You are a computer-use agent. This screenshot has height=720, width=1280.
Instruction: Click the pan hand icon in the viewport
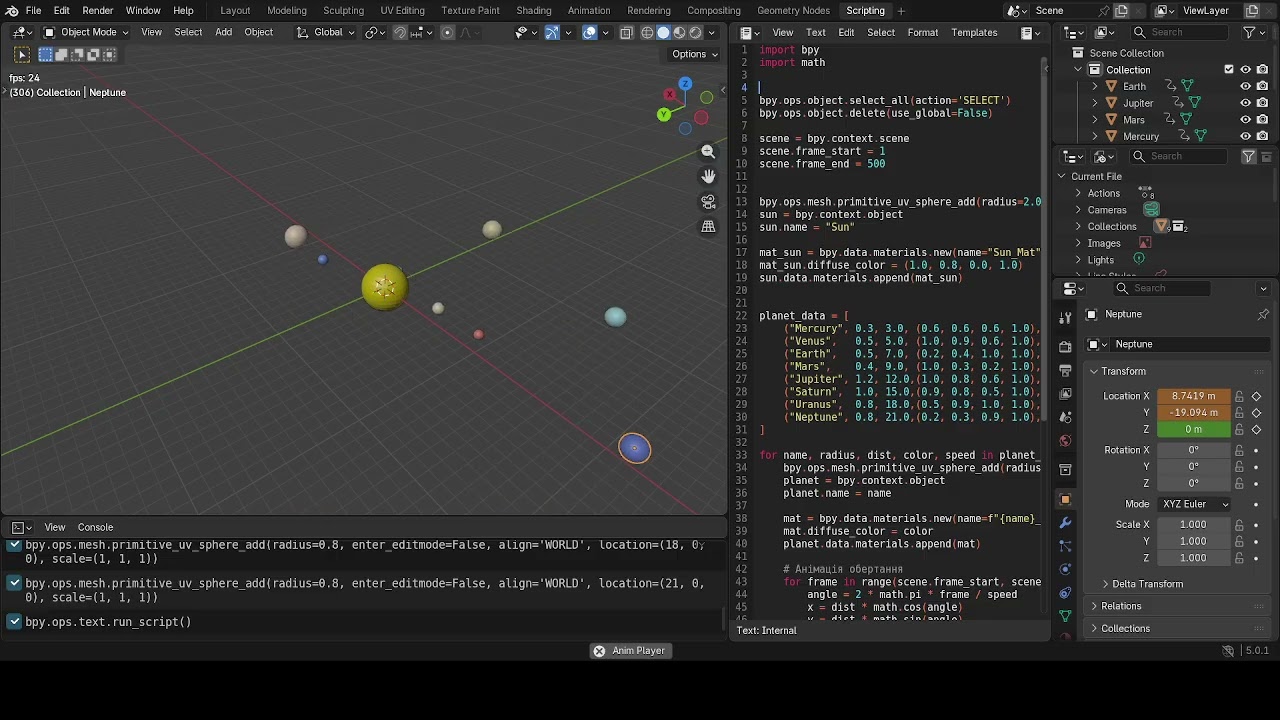708,177
